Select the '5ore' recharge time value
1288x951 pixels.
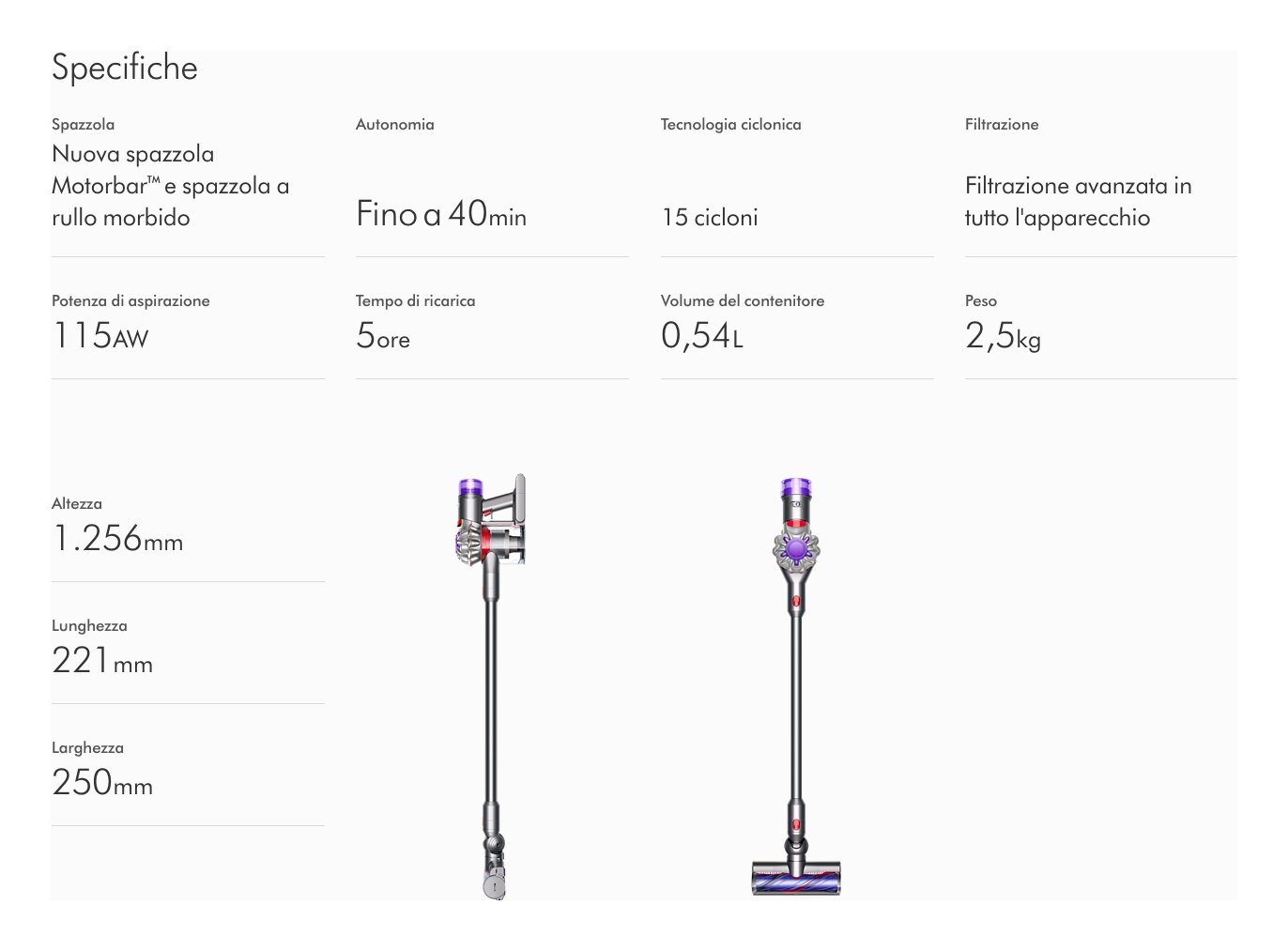(383, 336)
